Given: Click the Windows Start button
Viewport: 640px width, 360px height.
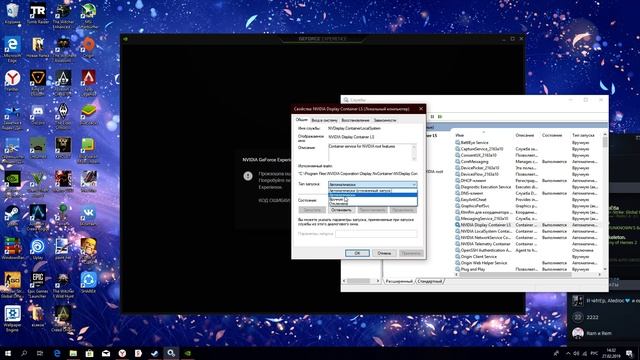Looking at the screenshot, I should (8, 353).
